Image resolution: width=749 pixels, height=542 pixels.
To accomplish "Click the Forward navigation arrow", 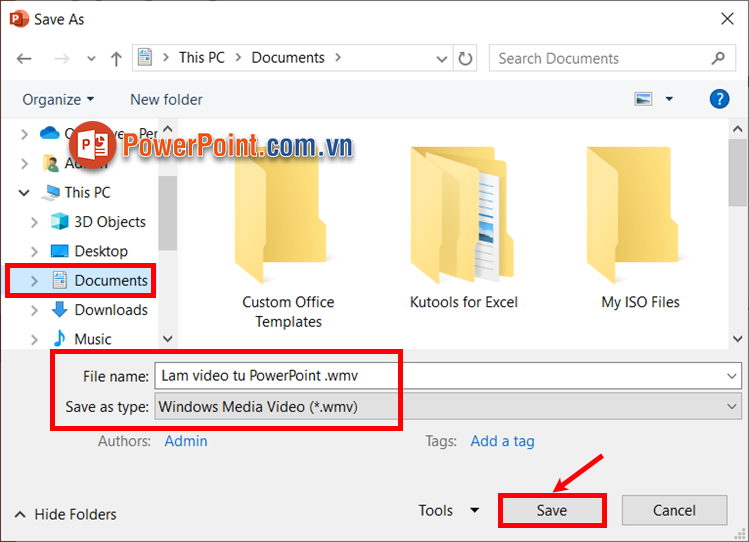I will click(x=62, y=59).
